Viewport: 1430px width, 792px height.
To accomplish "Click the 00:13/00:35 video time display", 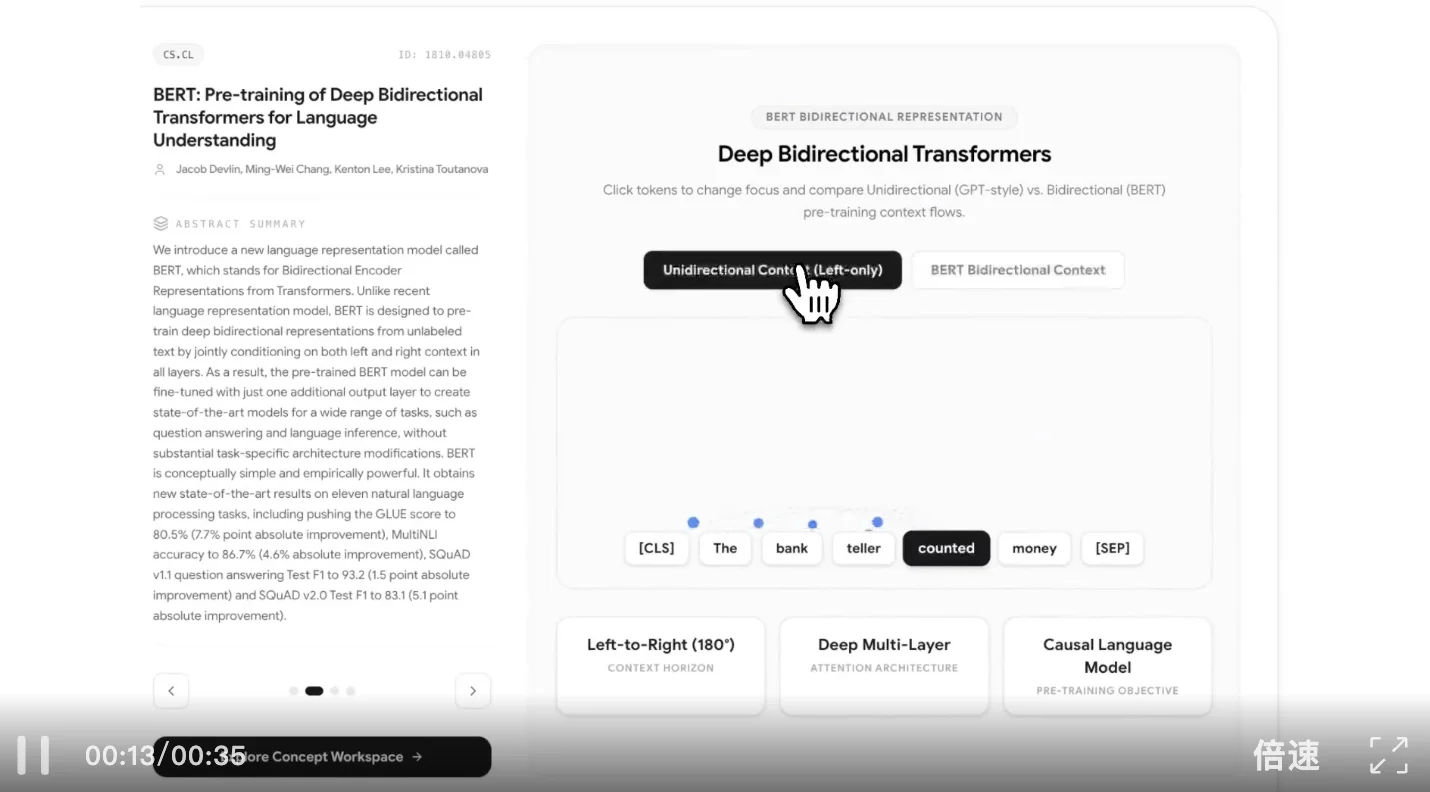I will [x=165, y=756].
